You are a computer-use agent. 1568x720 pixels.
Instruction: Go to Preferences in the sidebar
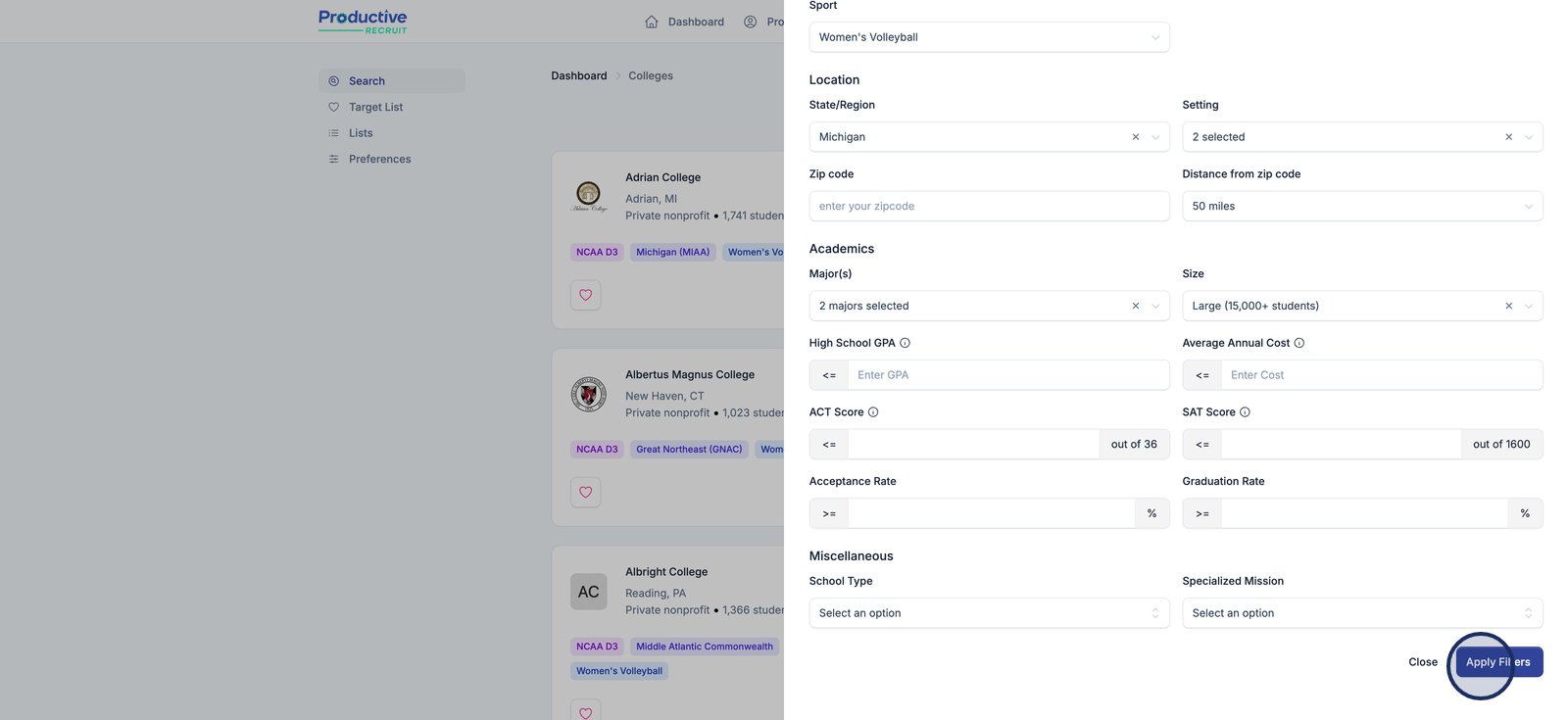(379, 159)
